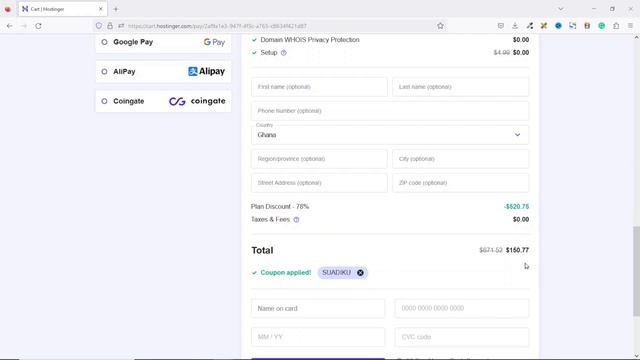Click the Domain WHOIS Privacy Protection line
Image resolution: width=640 pixels, height=360 pixels.
tap(310, 40)
